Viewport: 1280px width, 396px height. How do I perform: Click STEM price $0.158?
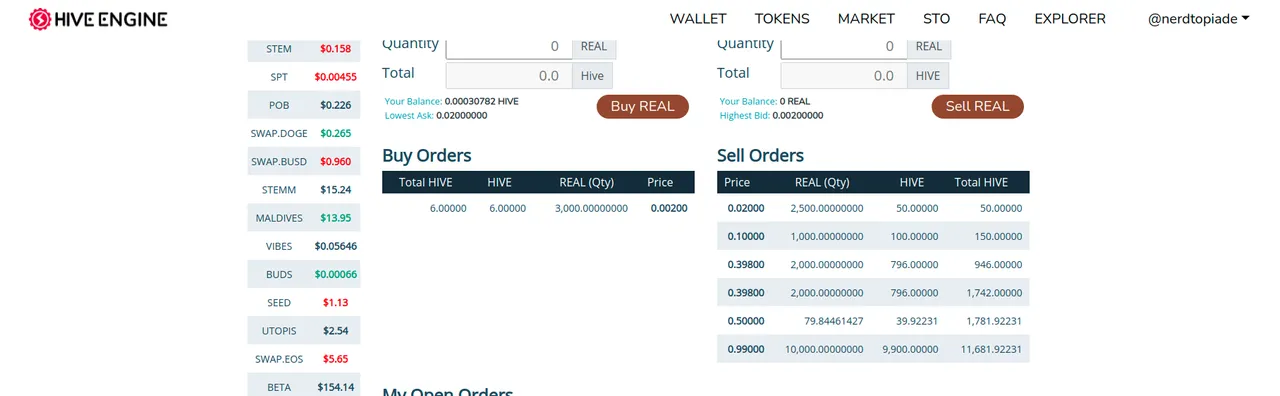point(335,48)
